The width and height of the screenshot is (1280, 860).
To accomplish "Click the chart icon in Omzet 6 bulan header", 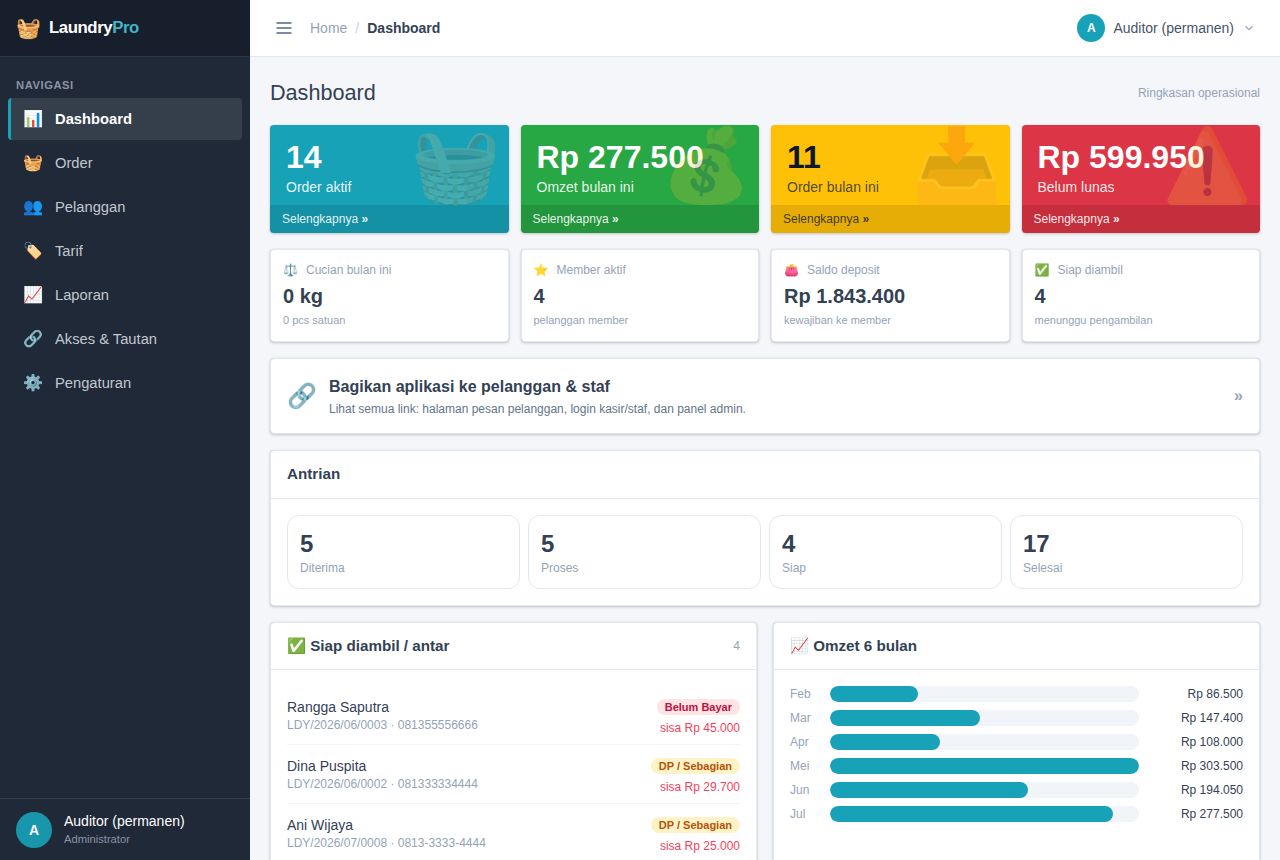I will click(x=799, y=646).
